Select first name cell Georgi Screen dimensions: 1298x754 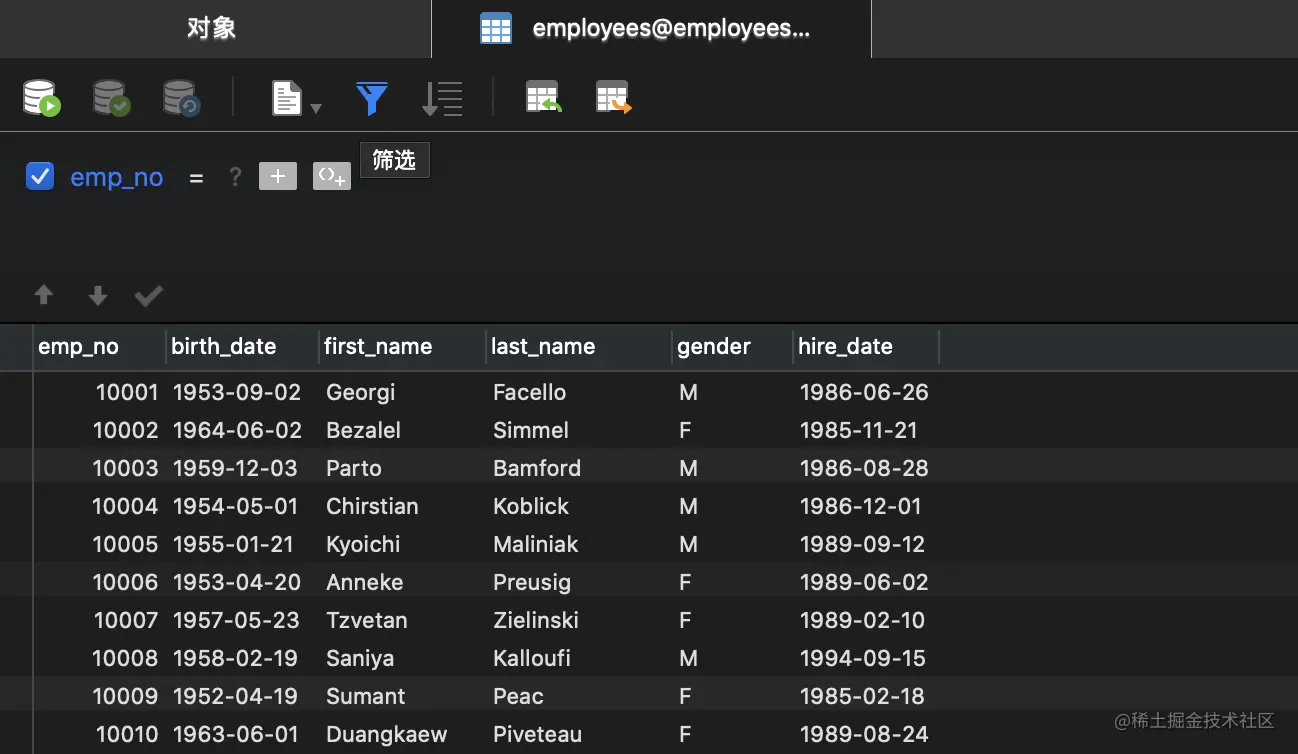tap(360, 392)
